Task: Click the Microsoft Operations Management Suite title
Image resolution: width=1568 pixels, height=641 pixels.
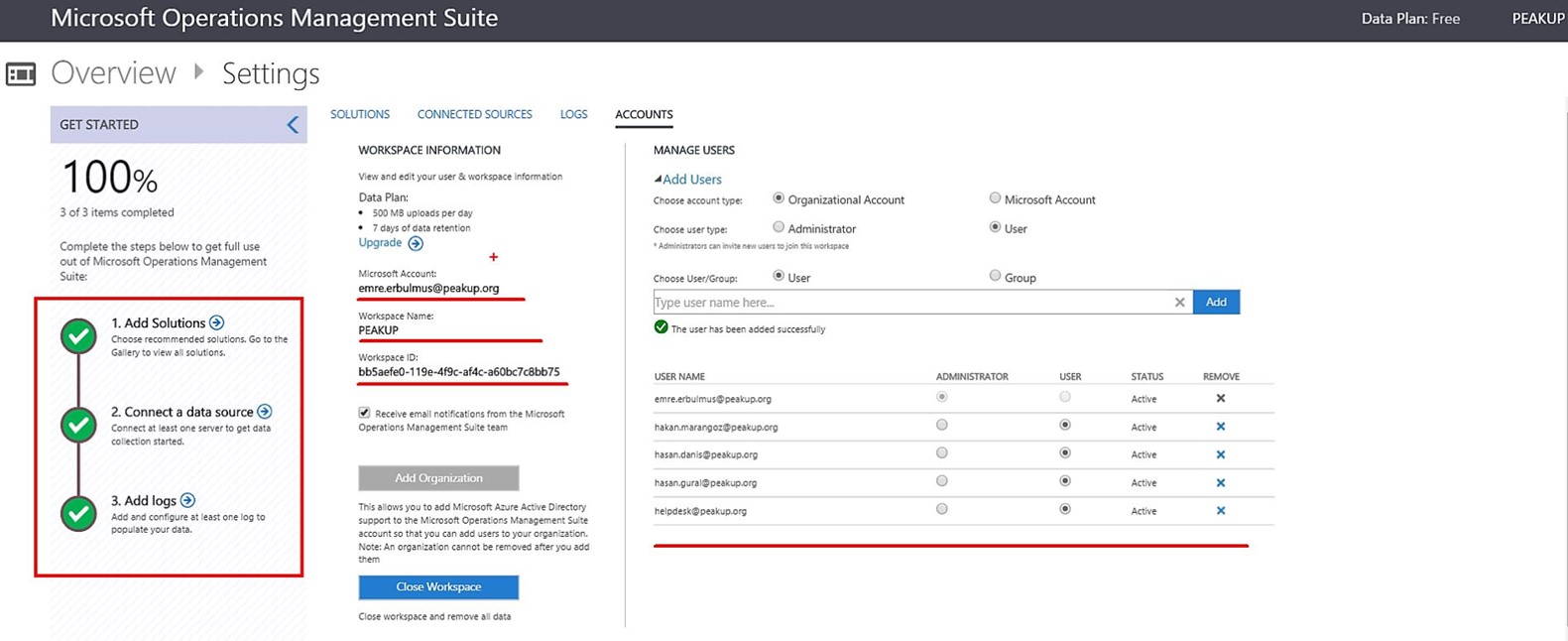Action: [274, 18]
